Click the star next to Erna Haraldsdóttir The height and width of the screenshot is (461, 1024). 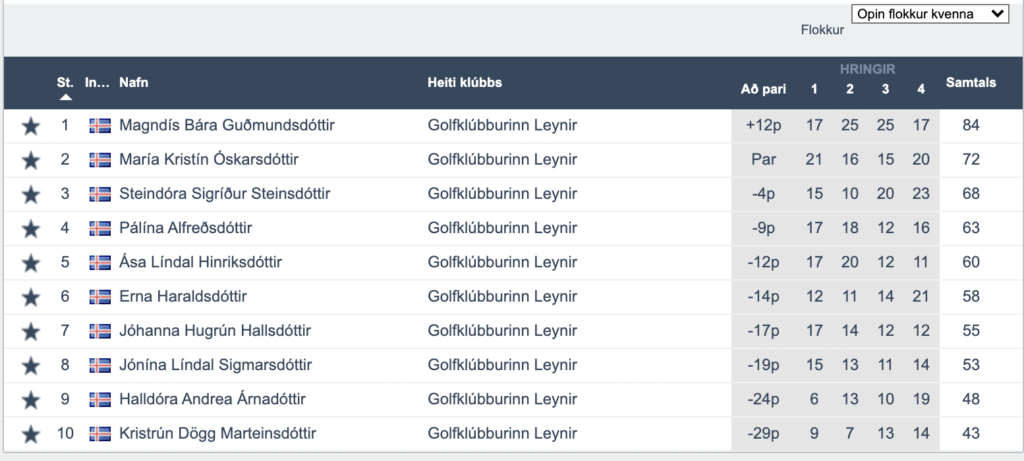(x=31, y=297)
